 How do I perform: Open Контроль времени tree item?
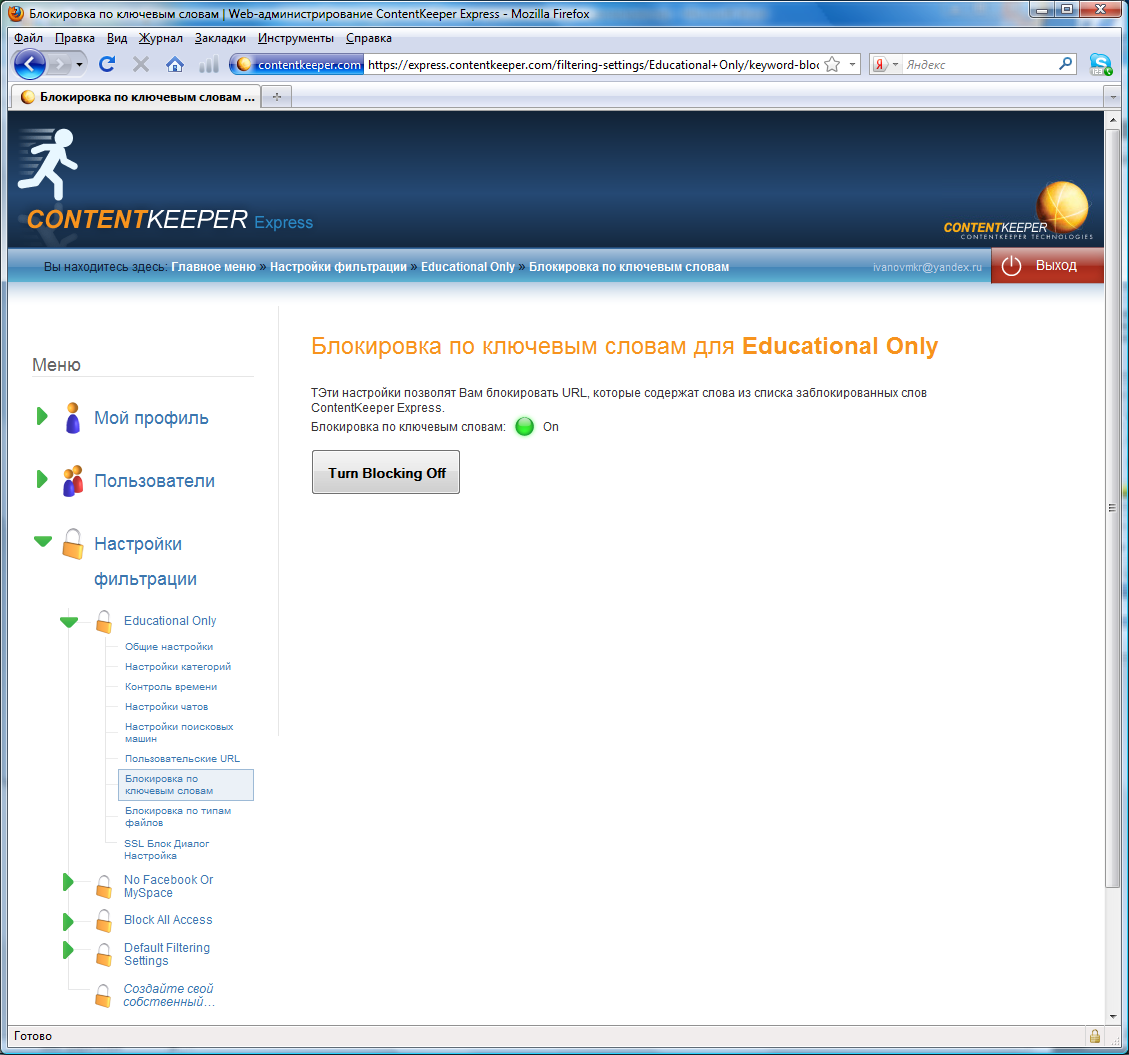[x=171, y=687]
